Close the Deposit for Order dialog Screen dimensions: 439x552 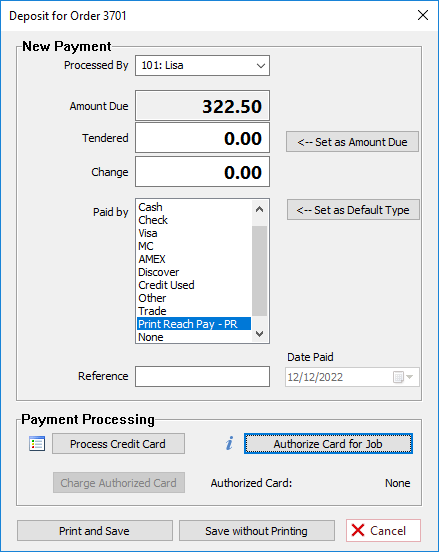(x=422, y=15)
